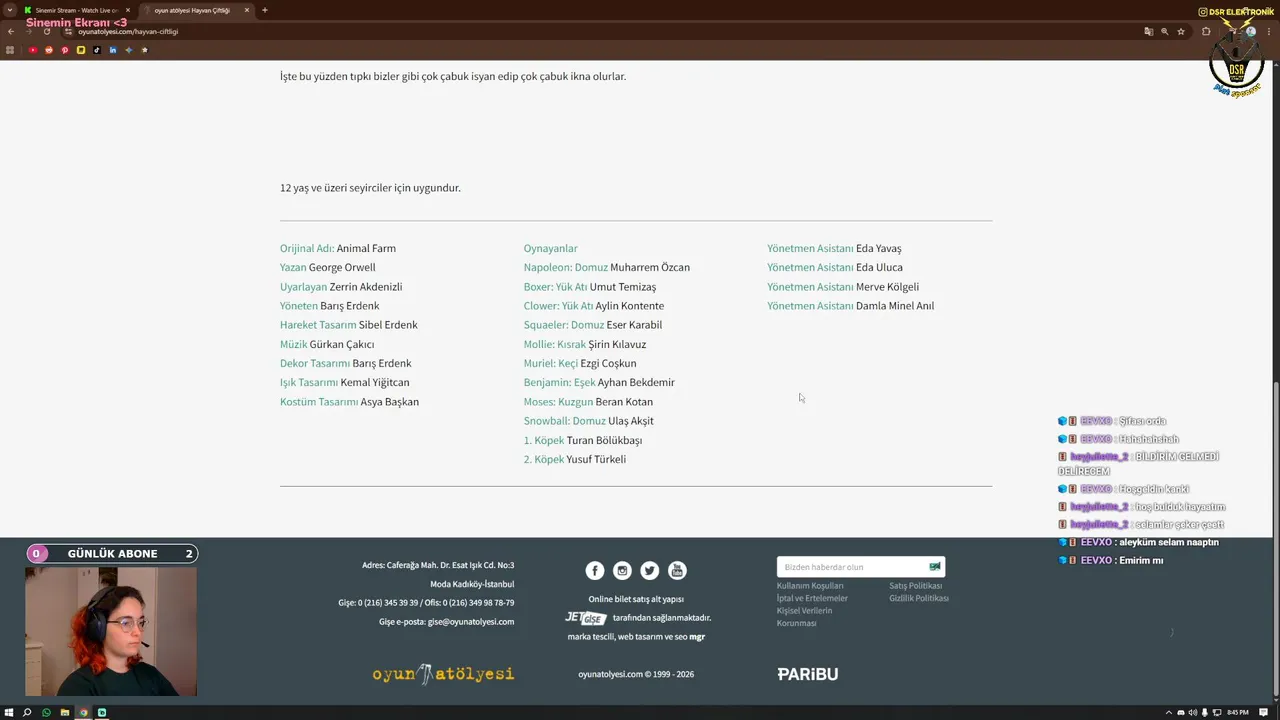Open WhatsApp from the taskbar
The height and width of the screenshot is (720, 1280).
[x=46, y=712]
